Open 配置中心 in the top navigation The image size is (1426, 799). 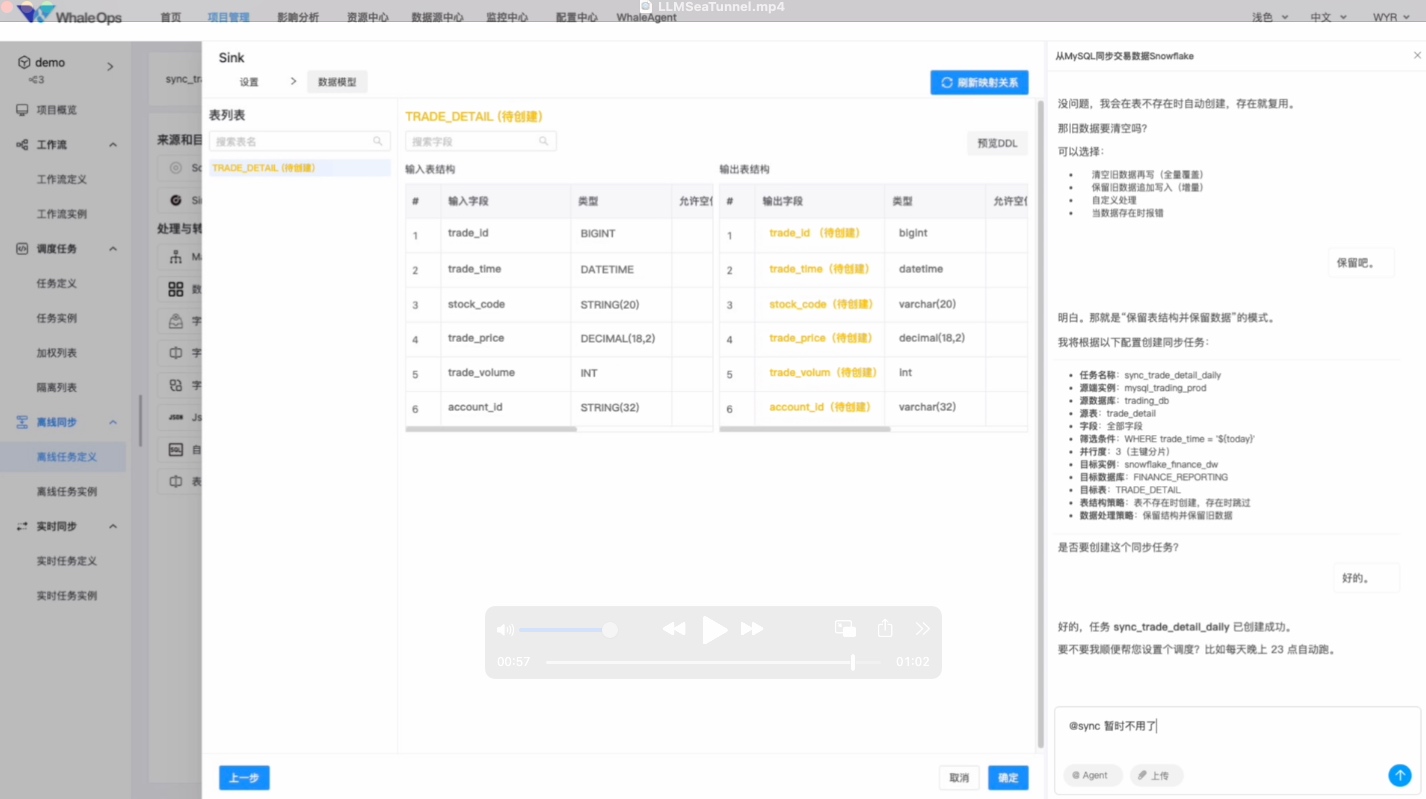(576, 18)
